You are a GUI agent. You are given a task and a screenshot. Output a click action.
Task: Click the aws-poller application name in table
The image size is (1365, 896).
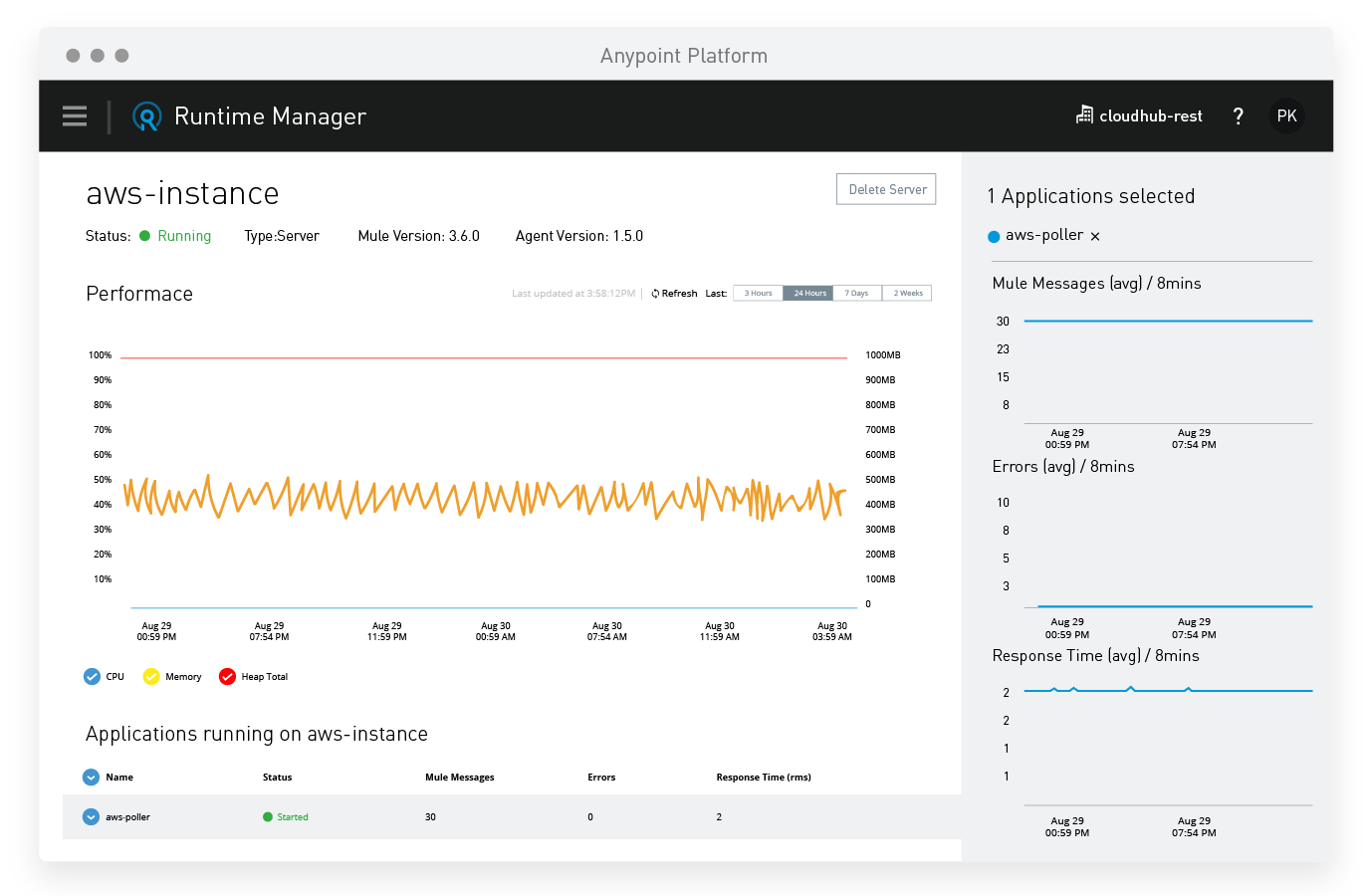127,817
